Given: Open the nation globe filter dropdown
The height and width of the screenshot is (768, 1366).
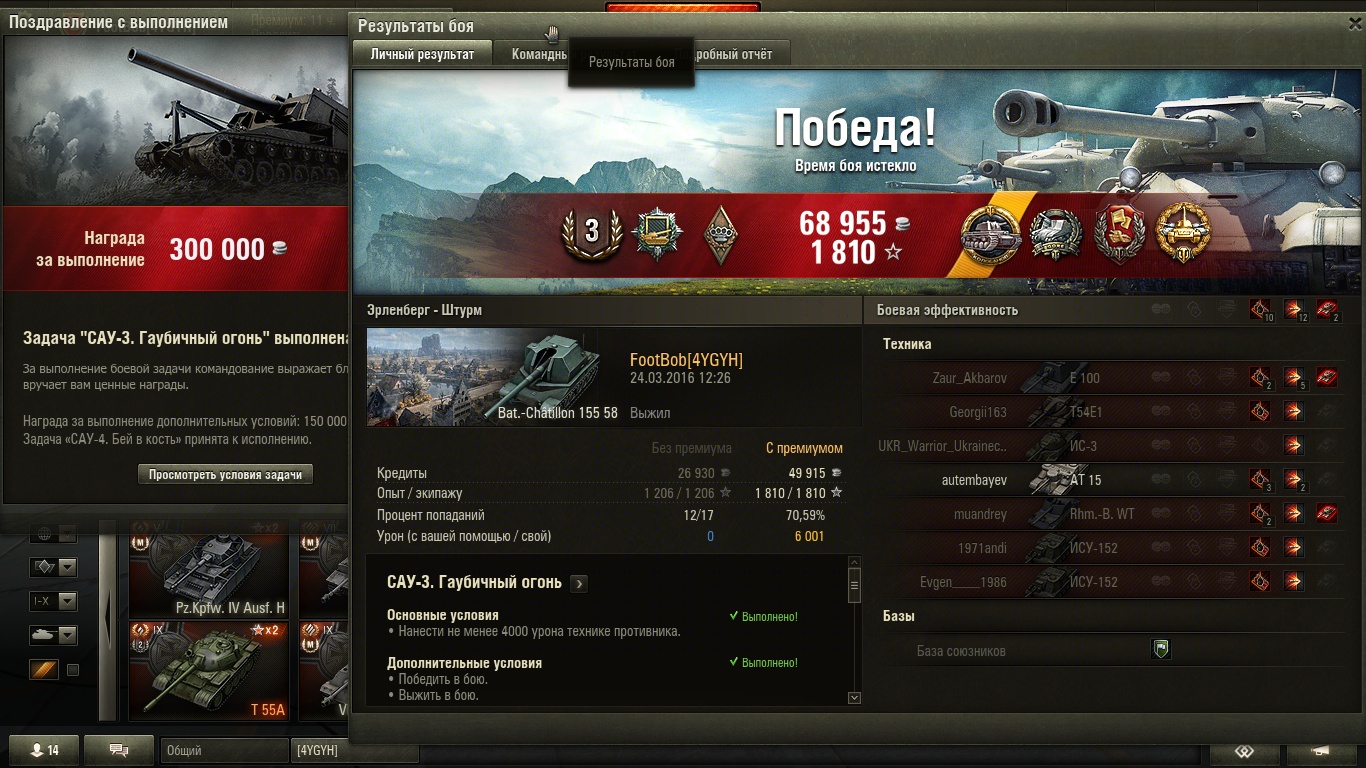Looking at the screenshot, I should [53, 533].
